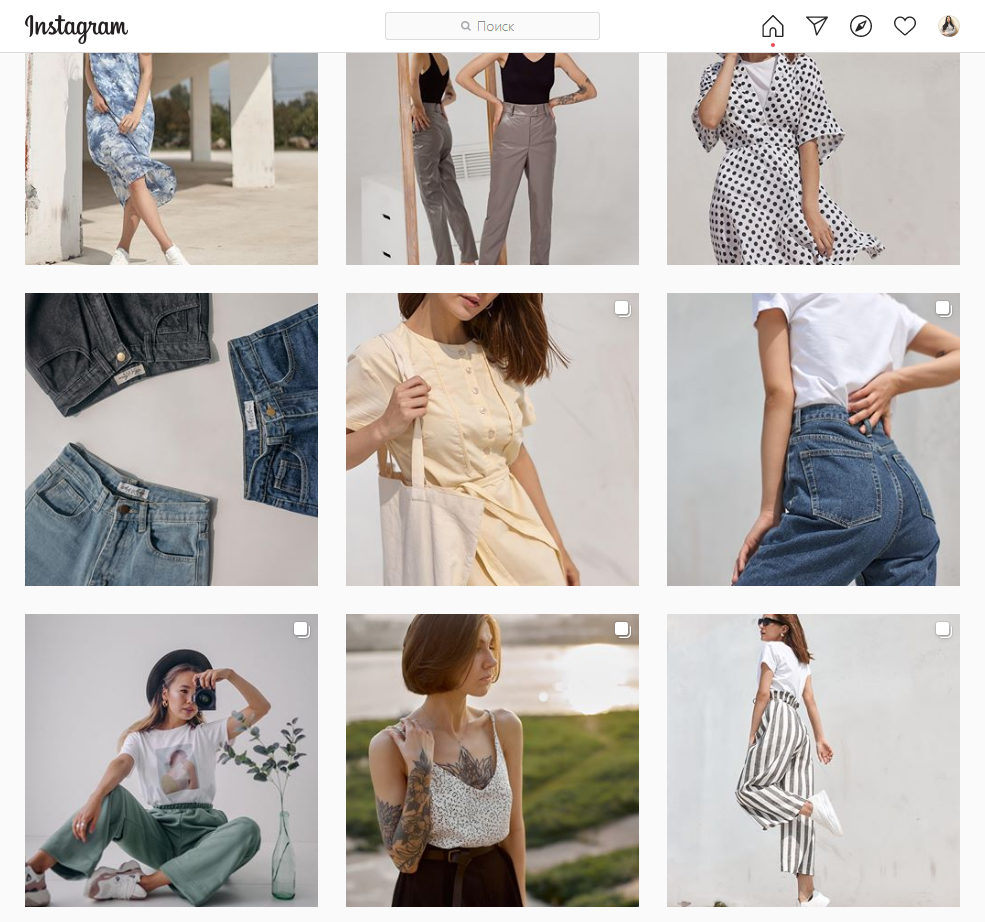Go to the Home feed icon
This screenshot has height=922, width=985.
772,26
